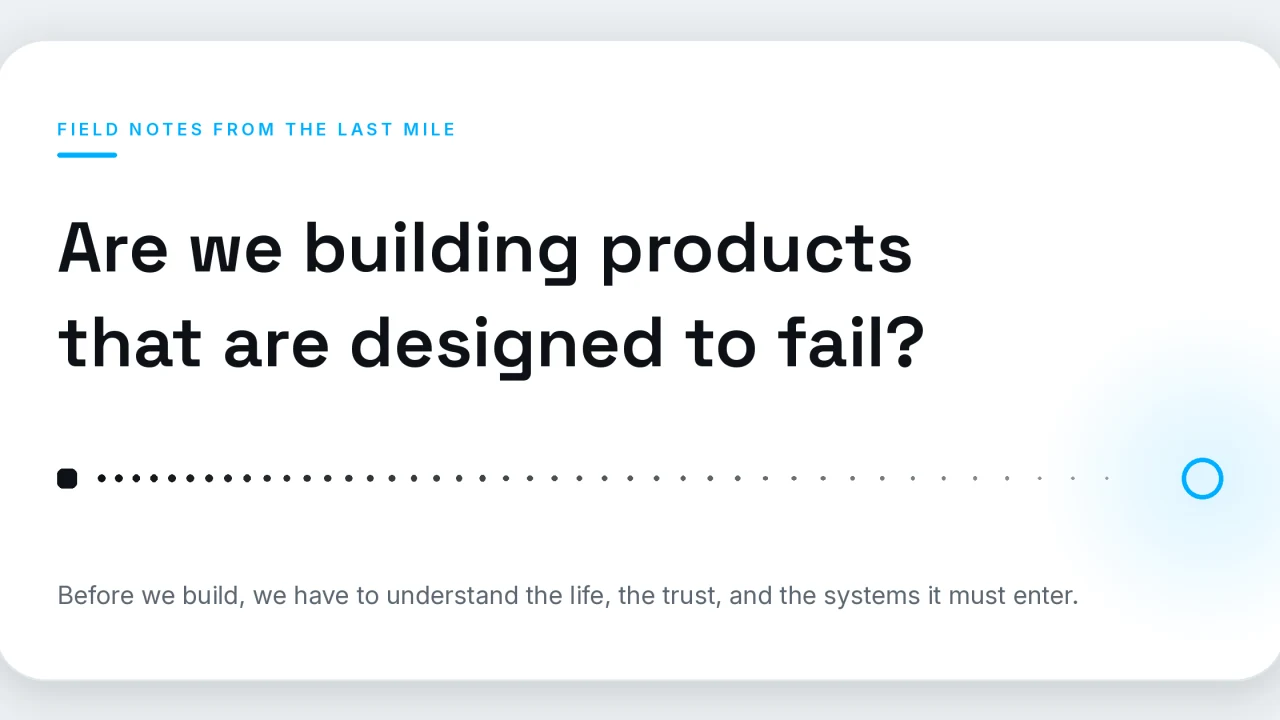Screen dimensions: 1280x720
Task: Click the word "Are" in the headline
Action: pos(113,247)
